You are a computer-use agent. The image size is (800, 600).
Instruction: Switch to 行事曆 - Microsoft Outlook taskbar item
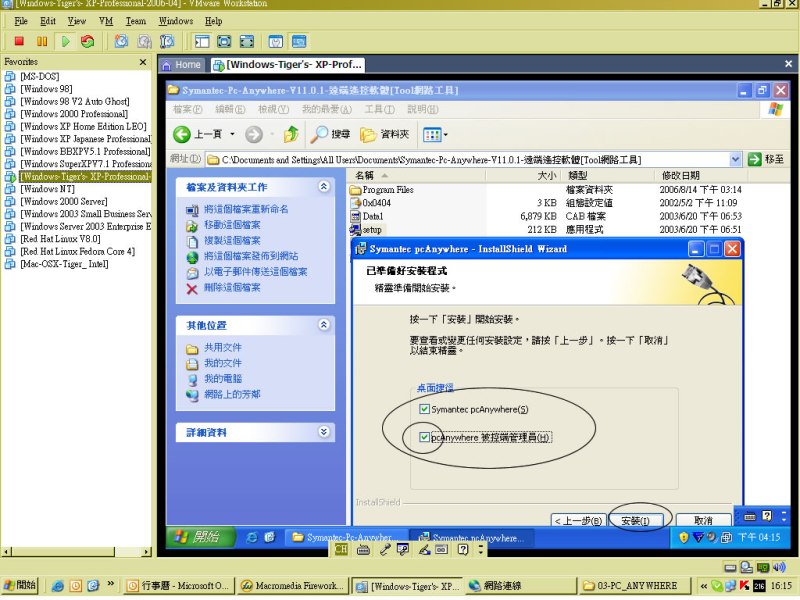(x=179, y=586)
